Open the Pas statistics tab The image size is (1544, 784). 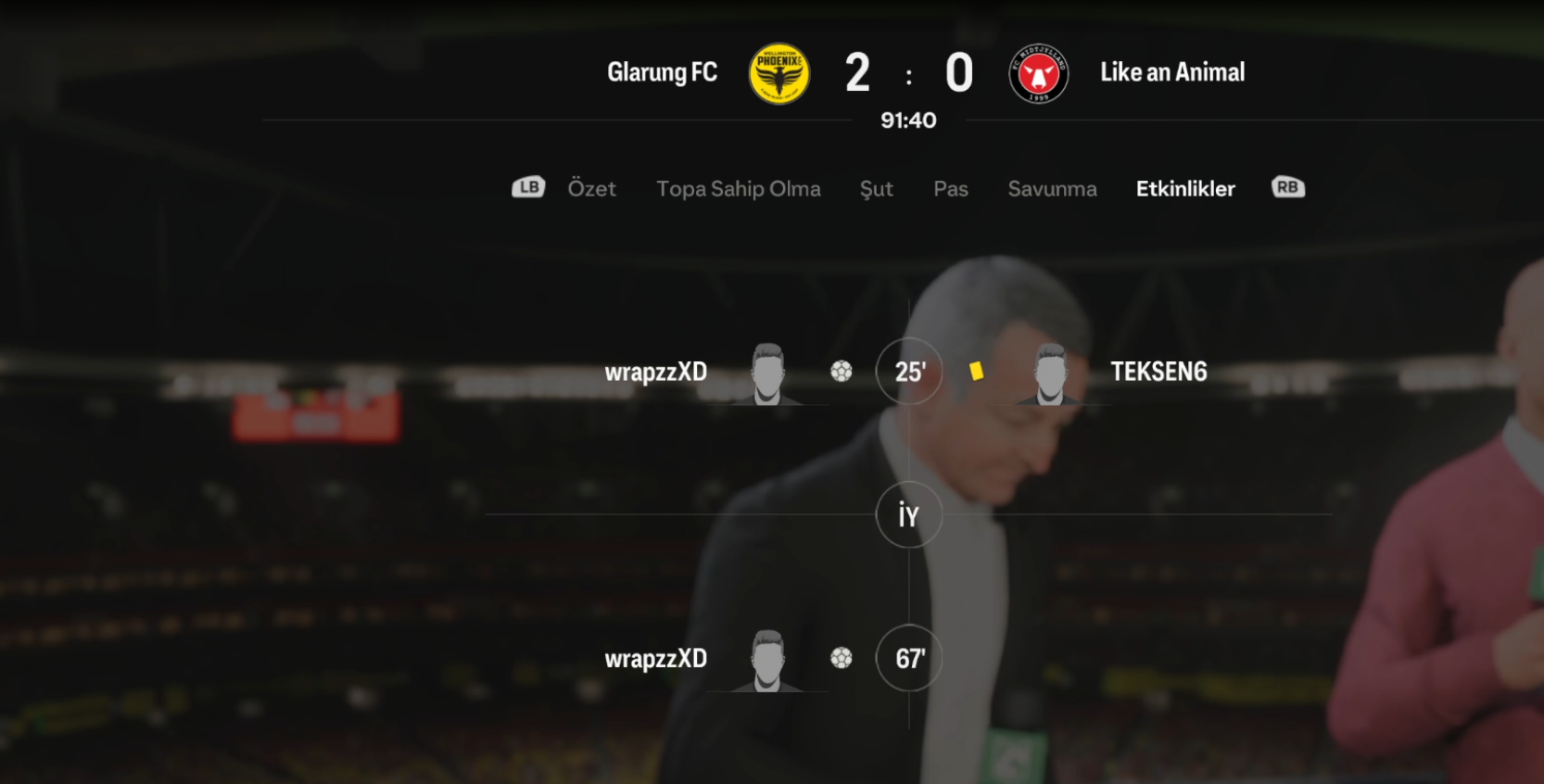pyautogui.click(x=951, y=189)
